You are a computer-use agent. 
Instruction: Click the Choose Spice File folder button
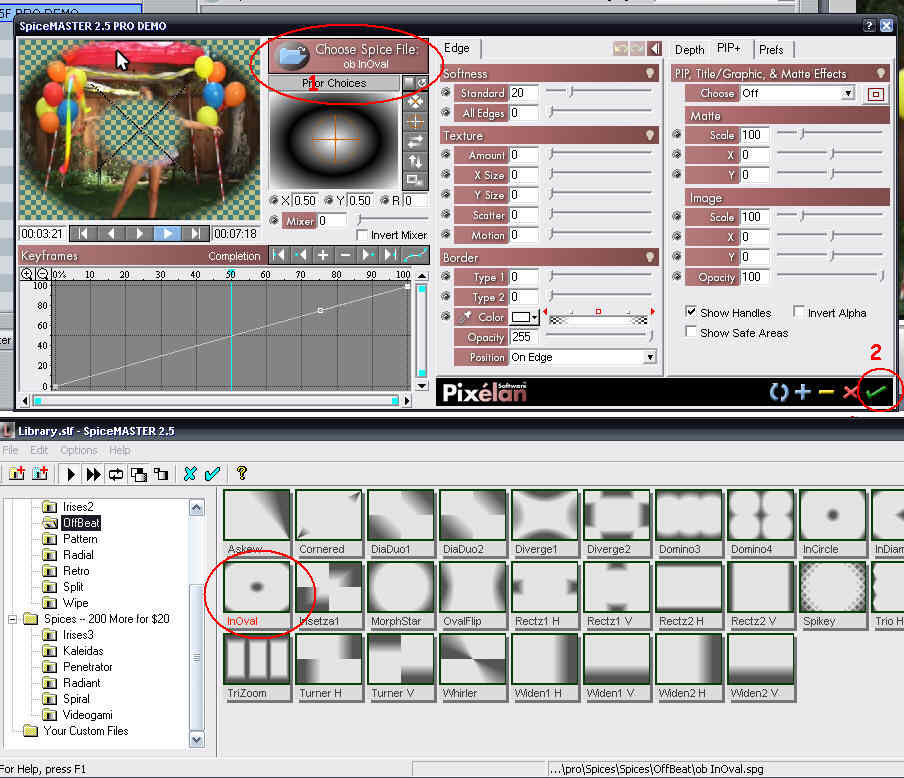coord(348,57)
